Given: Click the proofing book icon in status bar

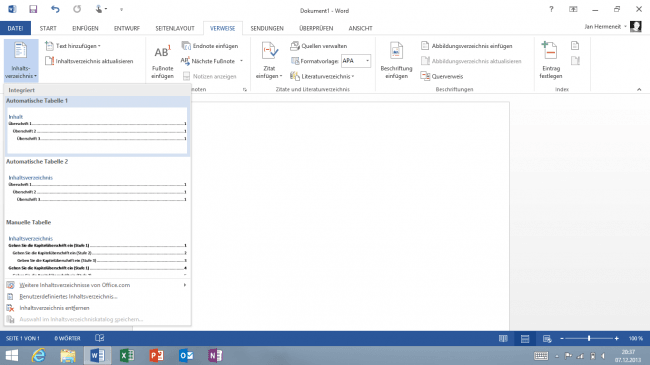Looking at the screenshot, I should coord(99,338).
